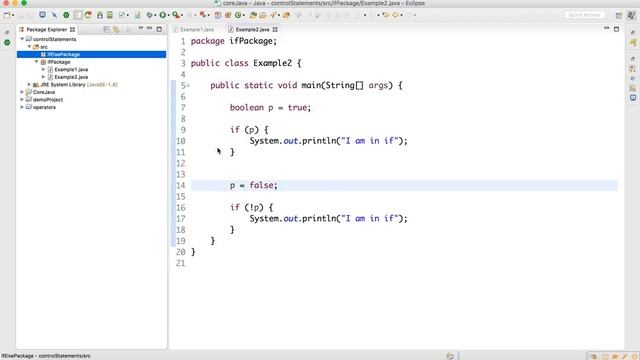Screen dimensions: 640x360
Task: Click the New Java Class green C icon
Action: tap(238, 15)
